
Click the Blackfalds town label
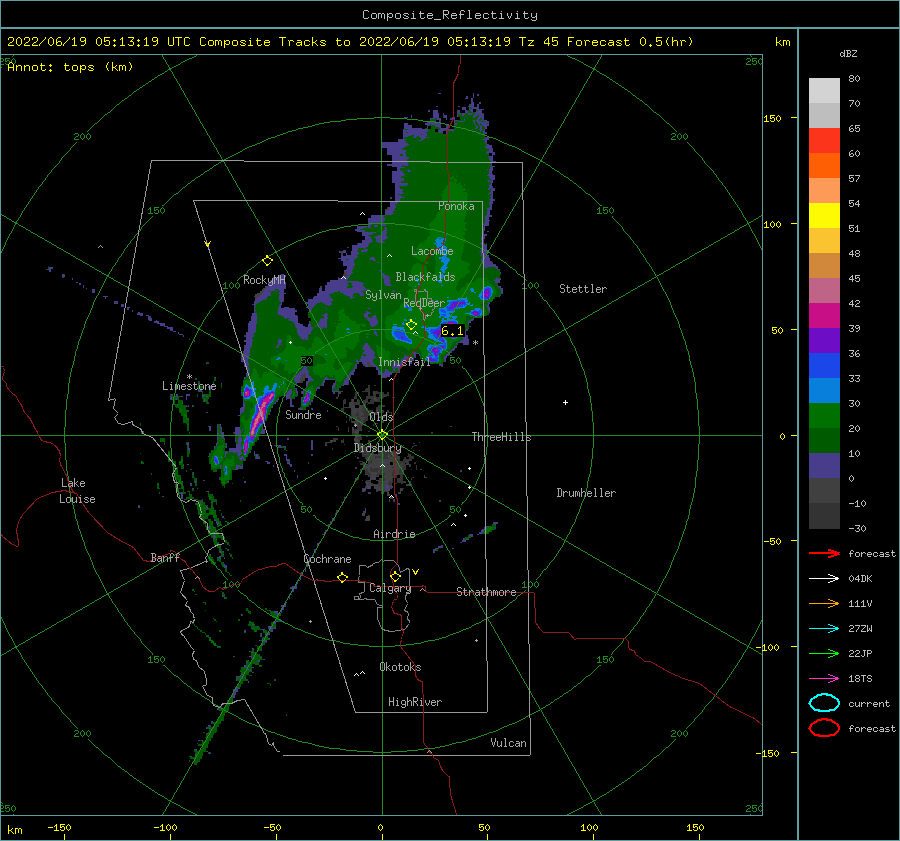click(425, 277)
